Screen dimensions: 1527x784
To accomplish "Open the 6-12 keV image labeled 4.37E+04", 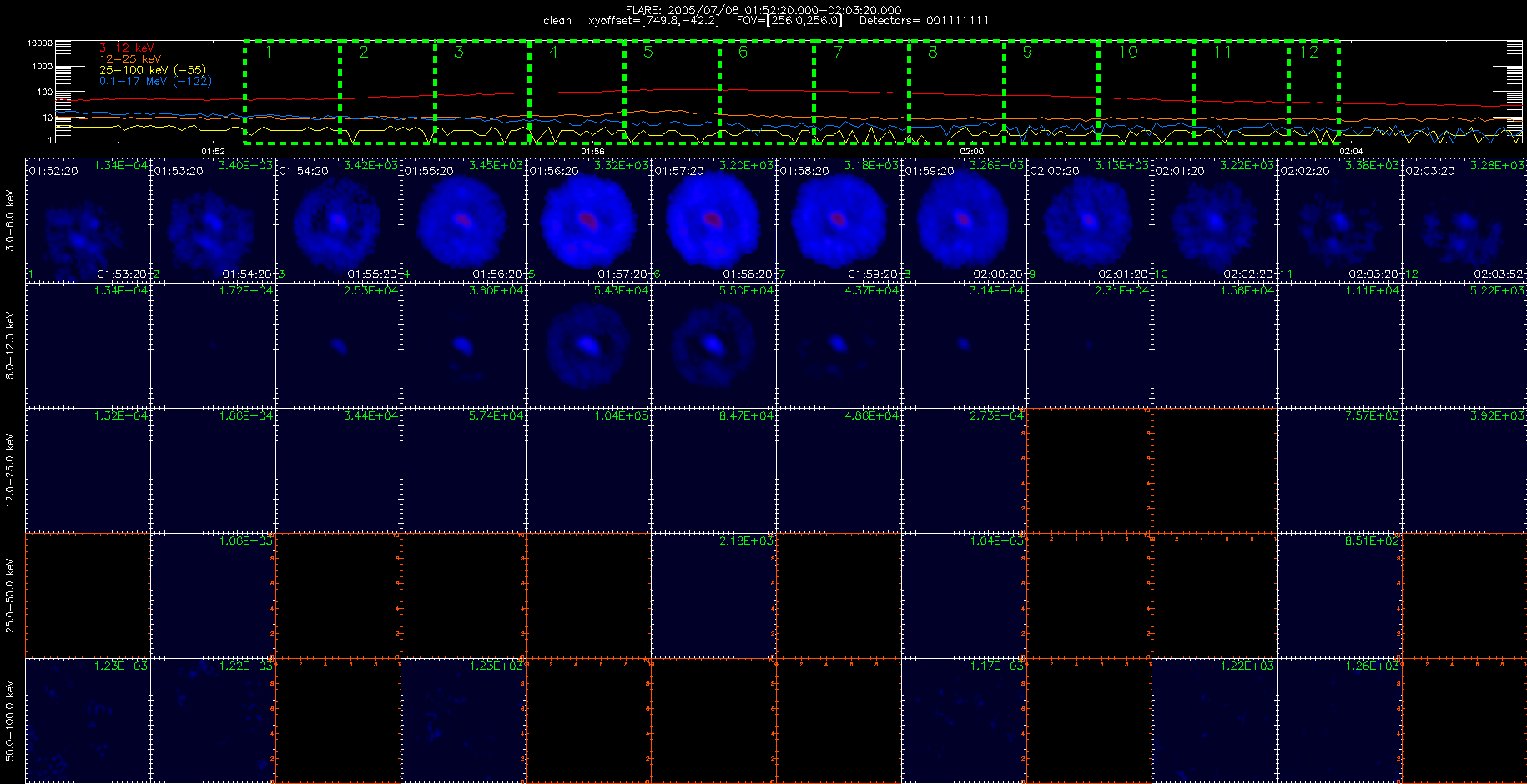I will click(839, 345).
